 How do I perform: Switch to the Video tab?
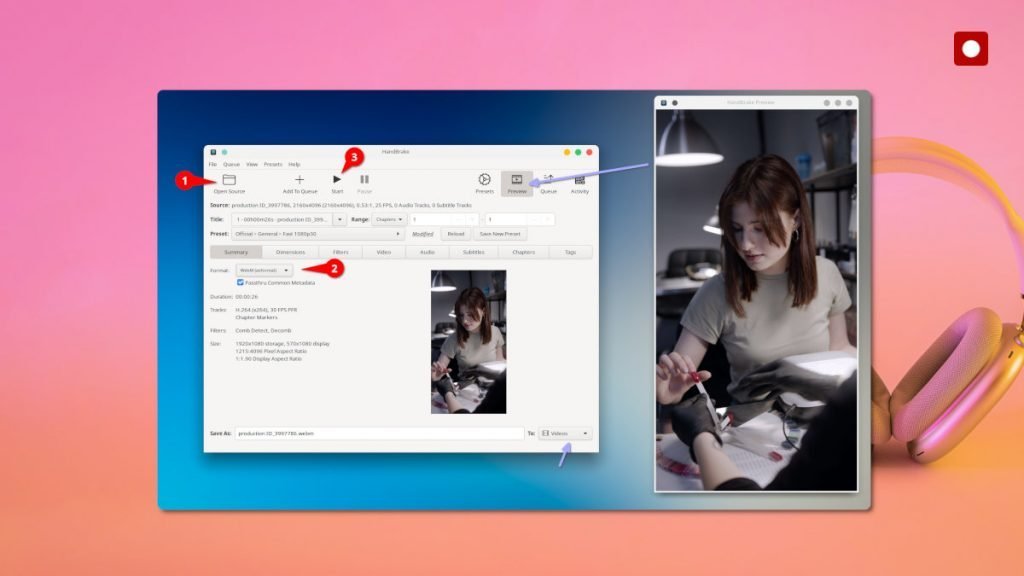pos(383,252)
